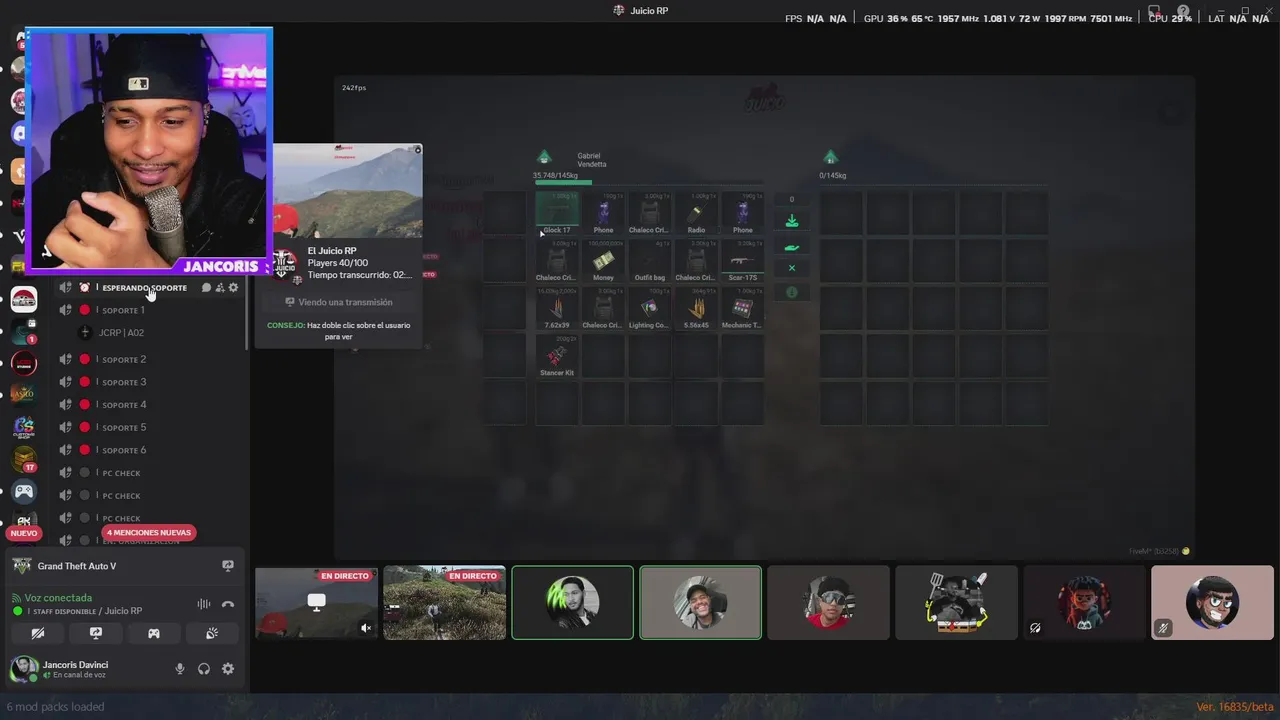Screen dimensions: 1280x720
Task: Select the tile with the red hooded avatar
Action: (1085, 603)
